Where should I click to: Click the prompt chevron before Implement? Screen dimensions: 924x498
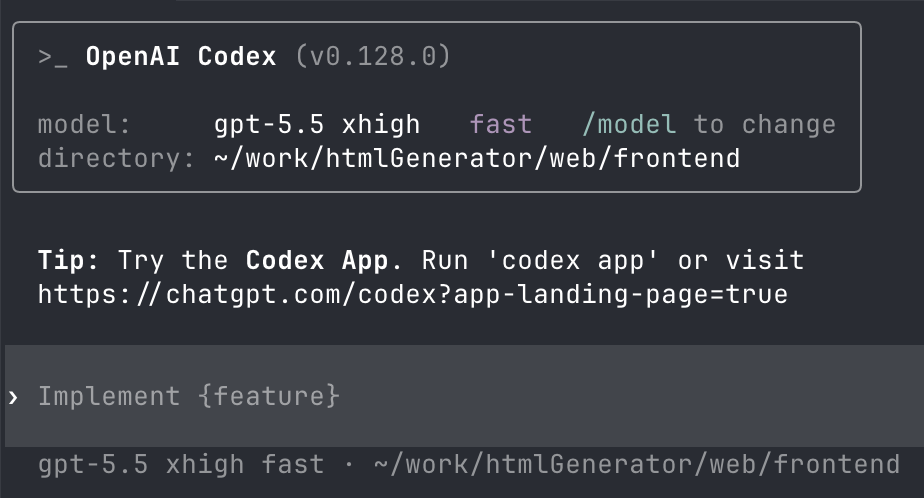13,397
